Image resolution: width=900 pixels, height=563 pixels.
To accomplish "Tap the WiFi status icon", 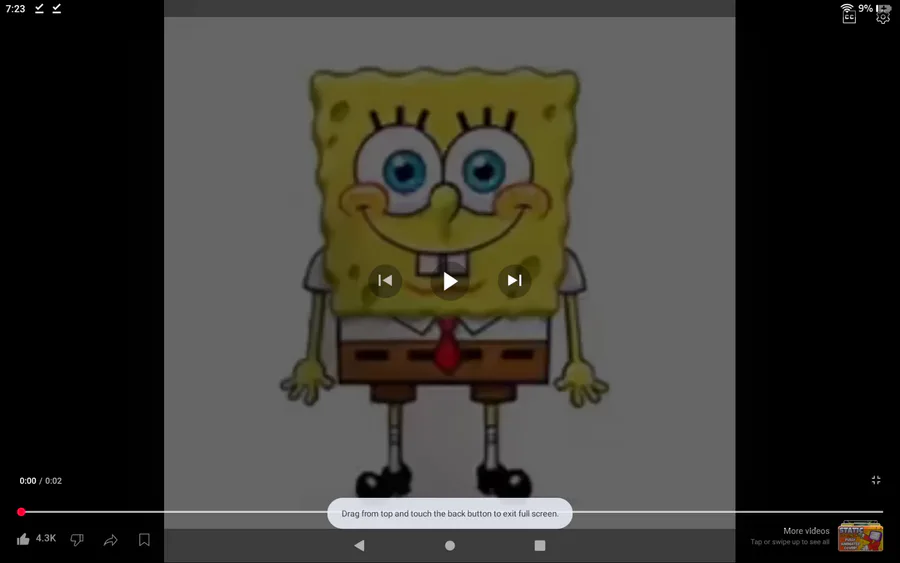I will pos(847,8).
